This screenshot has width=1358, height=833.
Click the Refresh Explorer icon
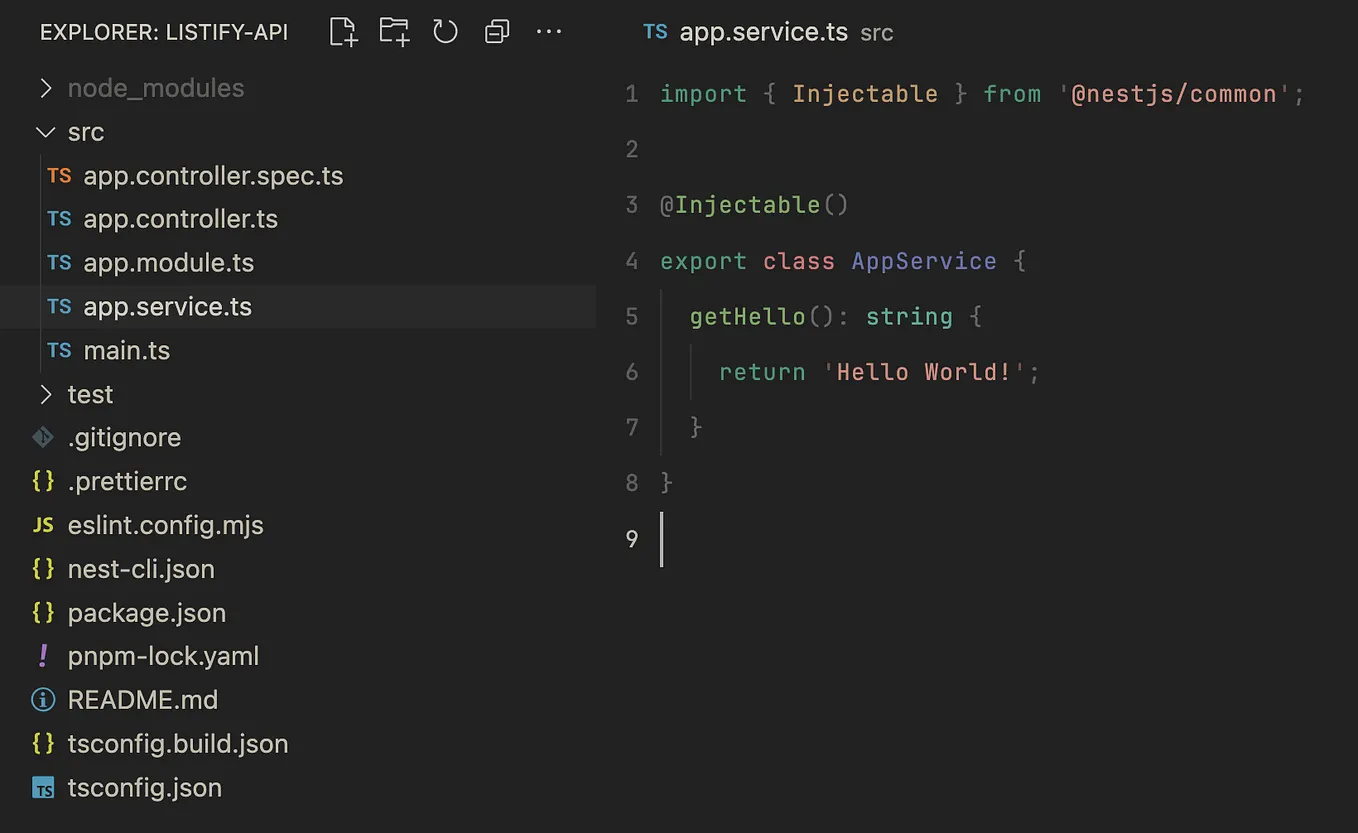point(445,31)
